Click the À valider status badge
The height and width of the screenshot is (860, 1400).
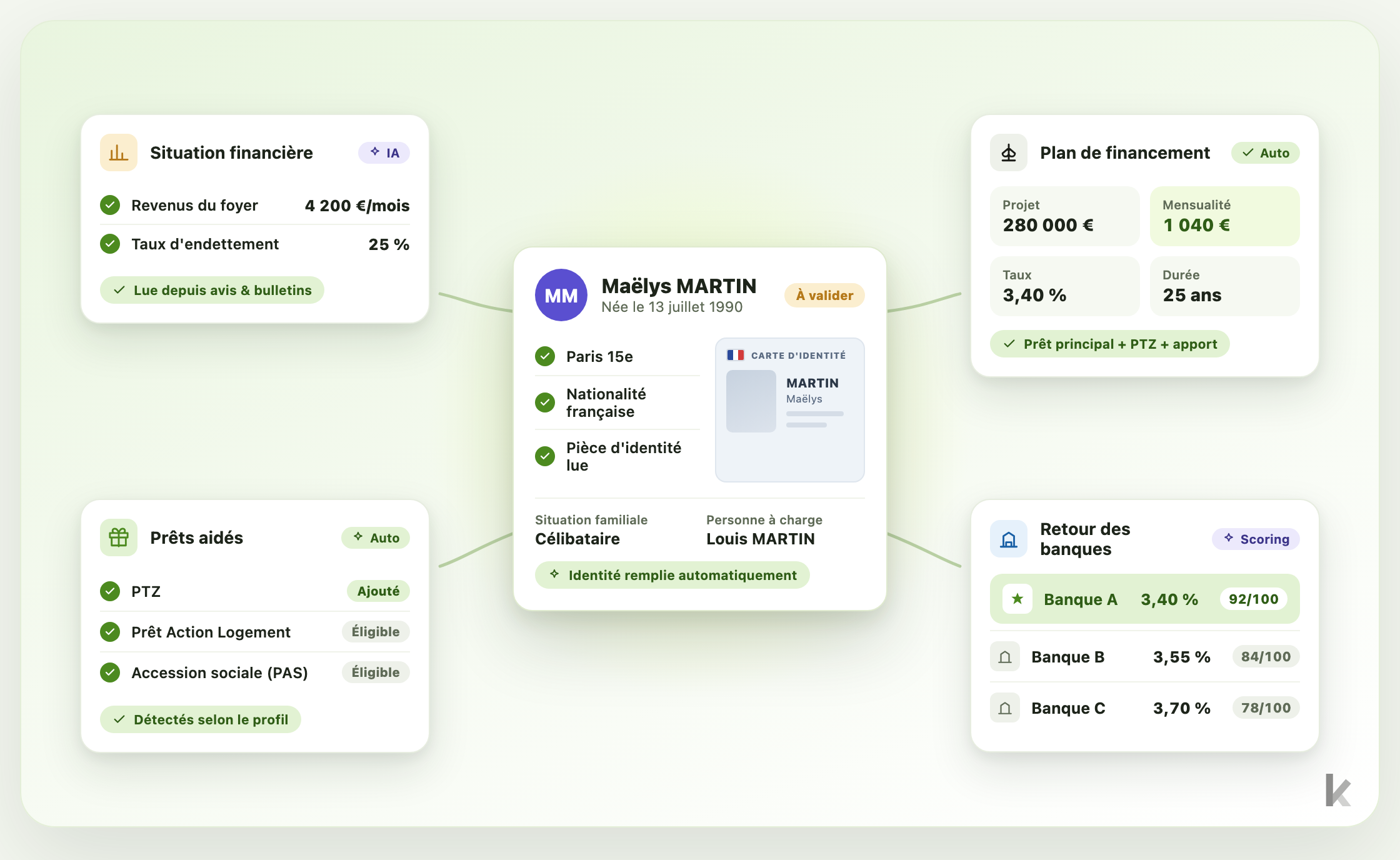pos(824,296)
